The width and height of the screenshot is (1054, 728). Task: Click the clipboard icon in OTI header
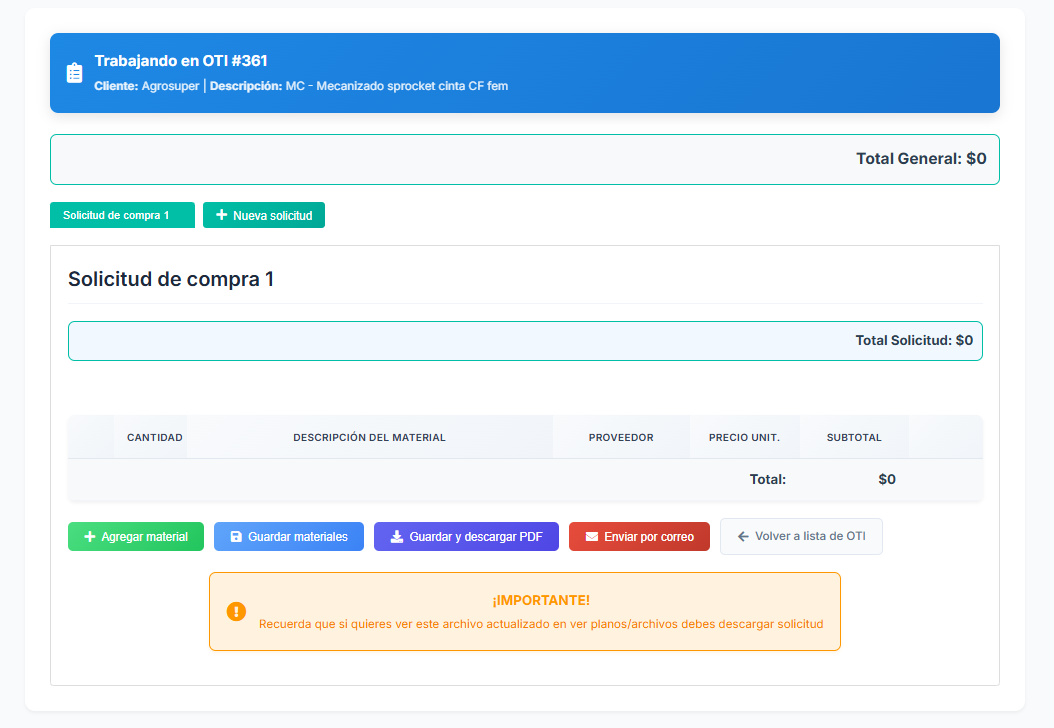tap(74, 73)
